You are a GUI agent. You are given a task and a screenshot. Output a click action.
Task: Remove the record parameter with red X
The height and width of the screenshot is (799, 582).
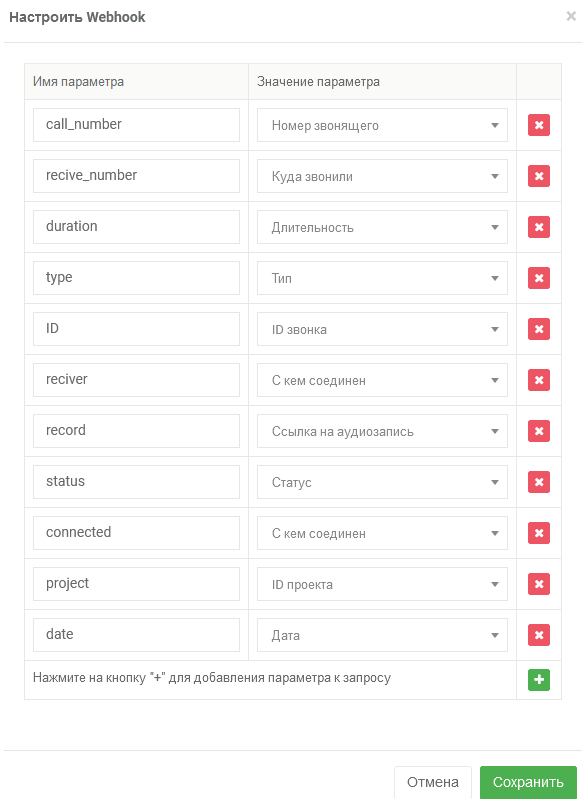pos(539,431)
